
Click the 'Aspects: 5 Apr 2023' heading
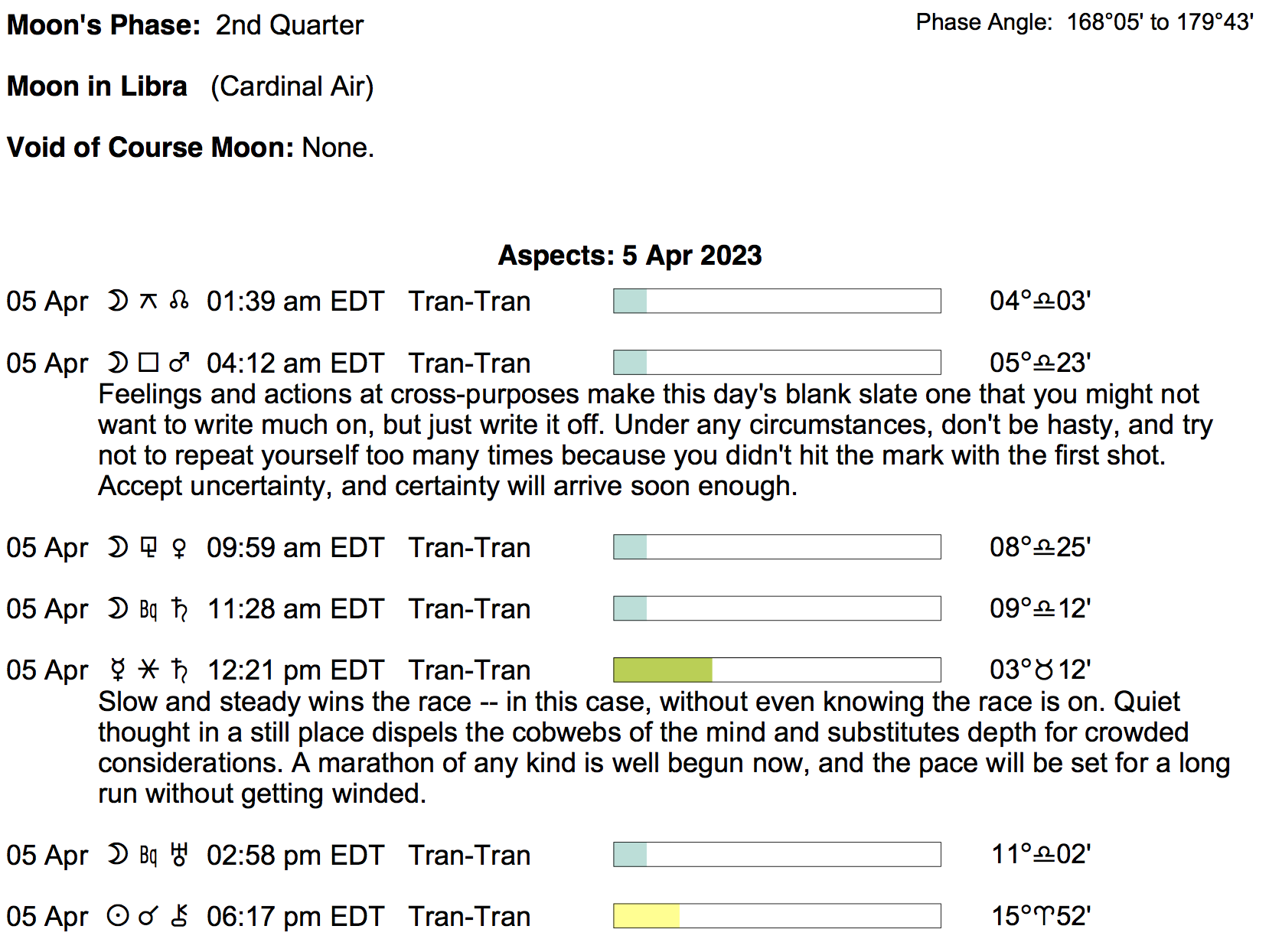coord(630,255)
